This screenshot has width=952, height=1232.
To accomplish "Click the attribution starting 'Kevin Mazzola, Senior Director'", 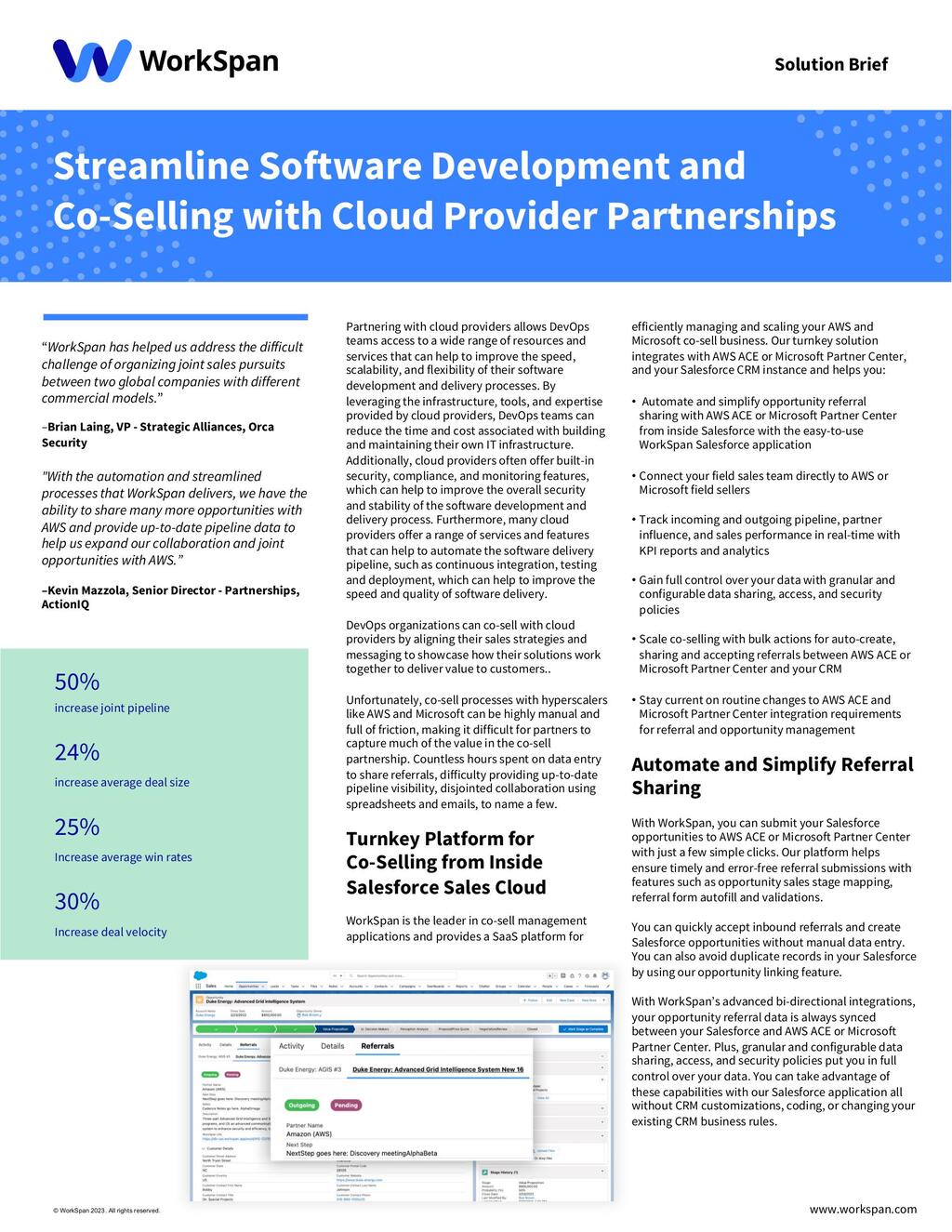I will point(170,598).
